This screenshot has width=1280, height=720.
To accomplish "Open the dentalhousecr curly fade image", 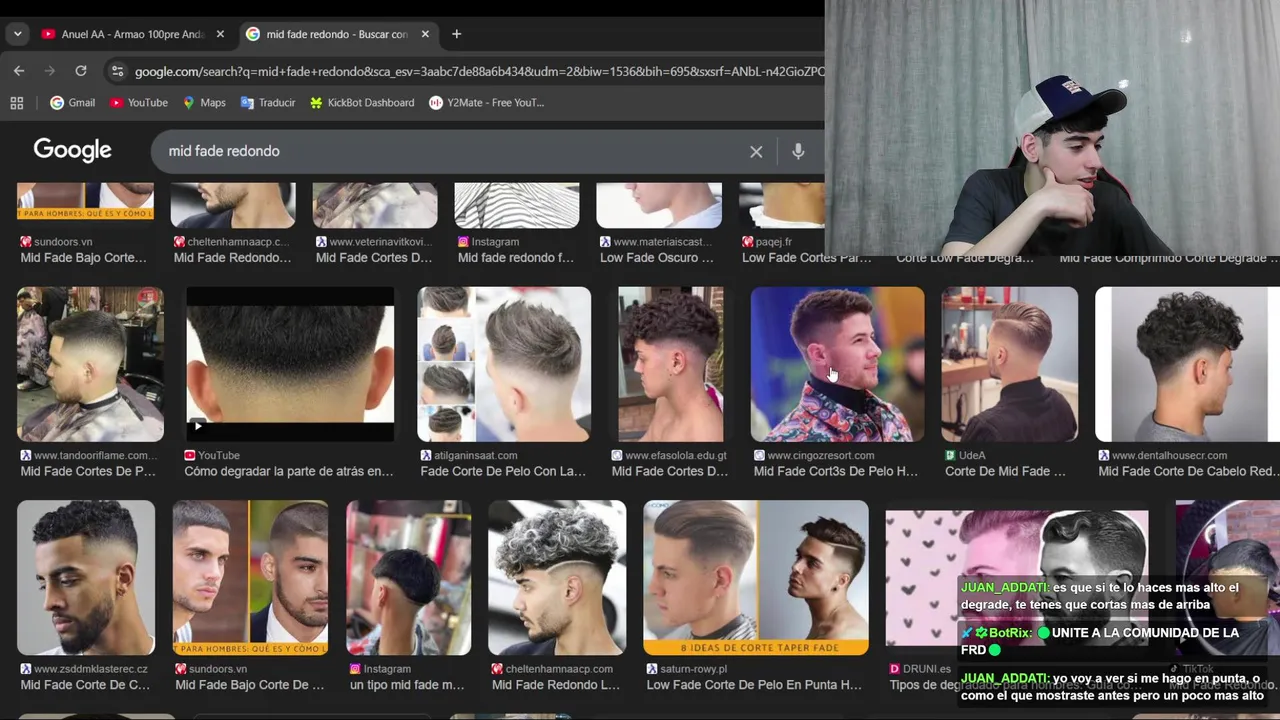I will click(1188, 364).
